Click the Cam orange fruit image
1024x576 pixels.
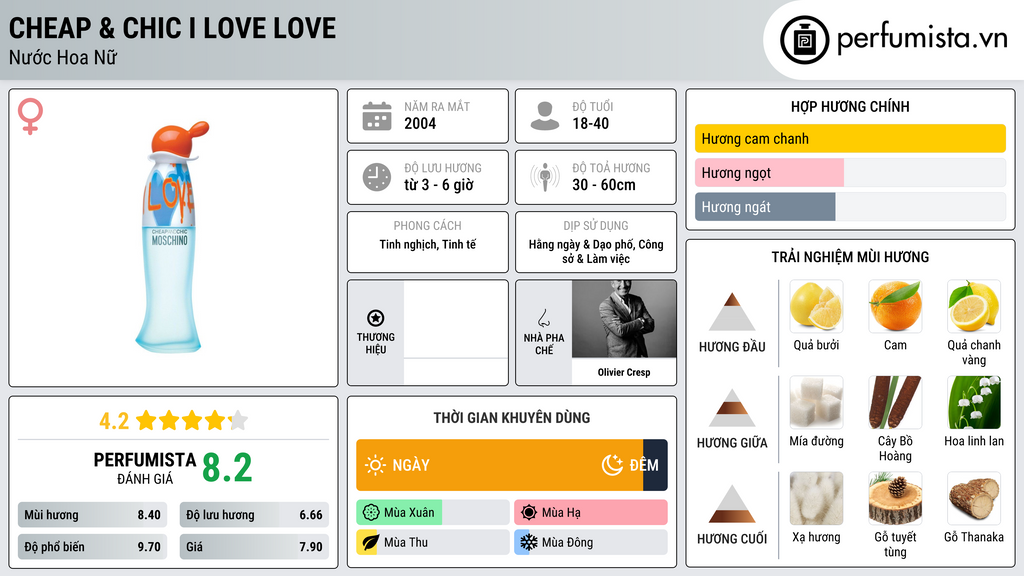point(895,306)
